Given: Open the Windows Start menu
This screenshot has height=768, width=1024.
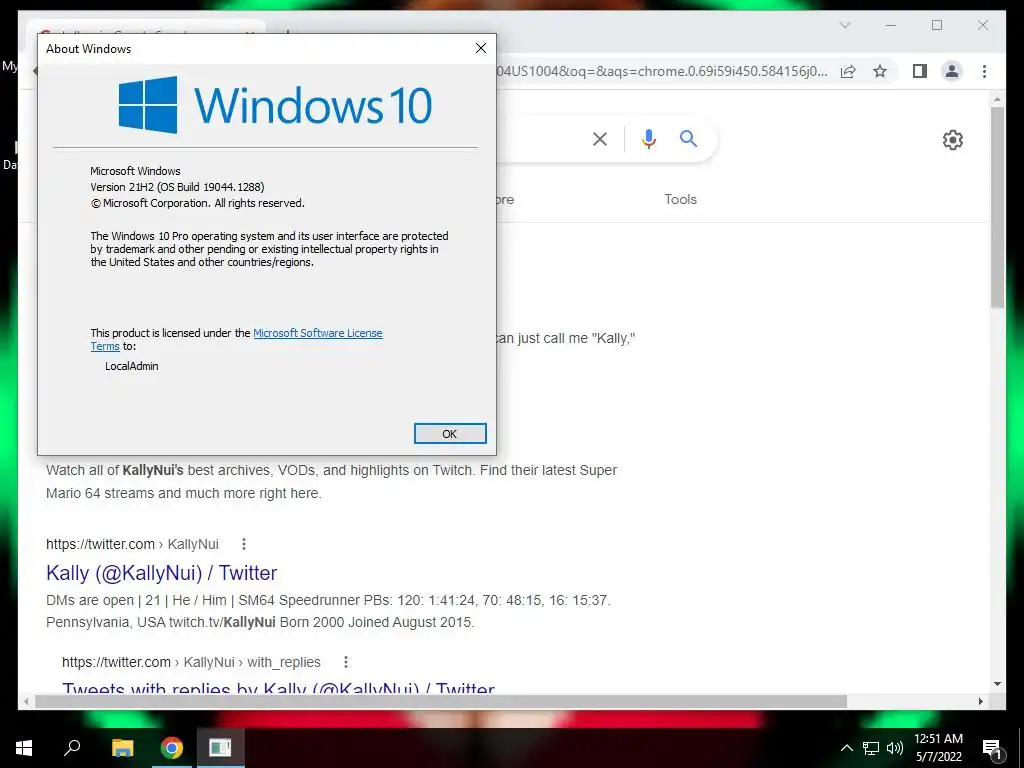Looking at the screenshot, I should tap(24, 748).
